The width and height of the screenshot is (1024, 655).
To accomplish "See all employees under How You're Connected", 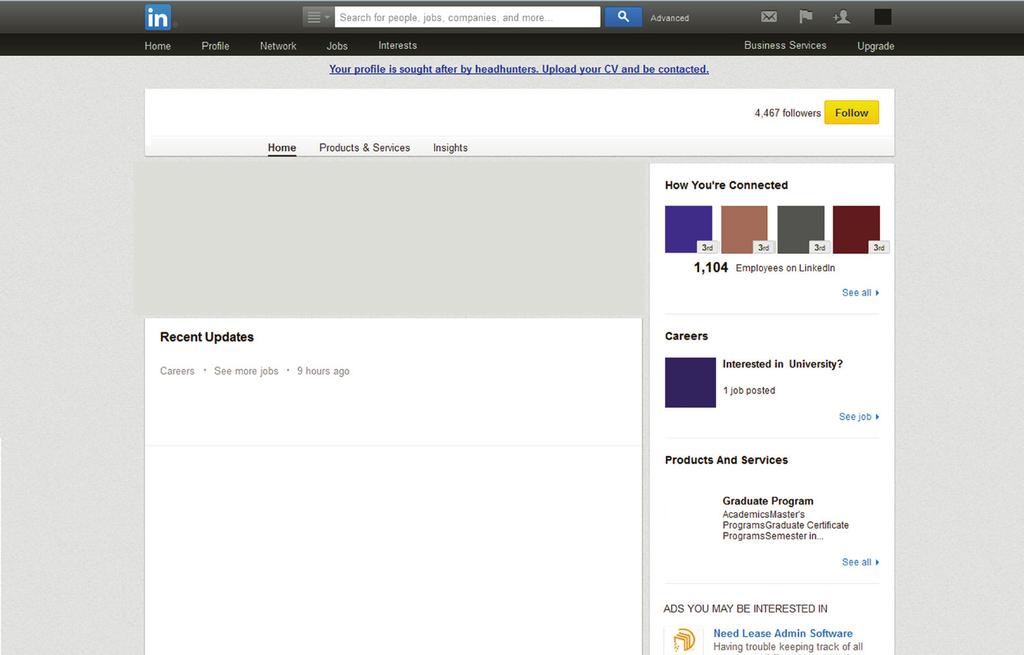I will click(860, 293).
